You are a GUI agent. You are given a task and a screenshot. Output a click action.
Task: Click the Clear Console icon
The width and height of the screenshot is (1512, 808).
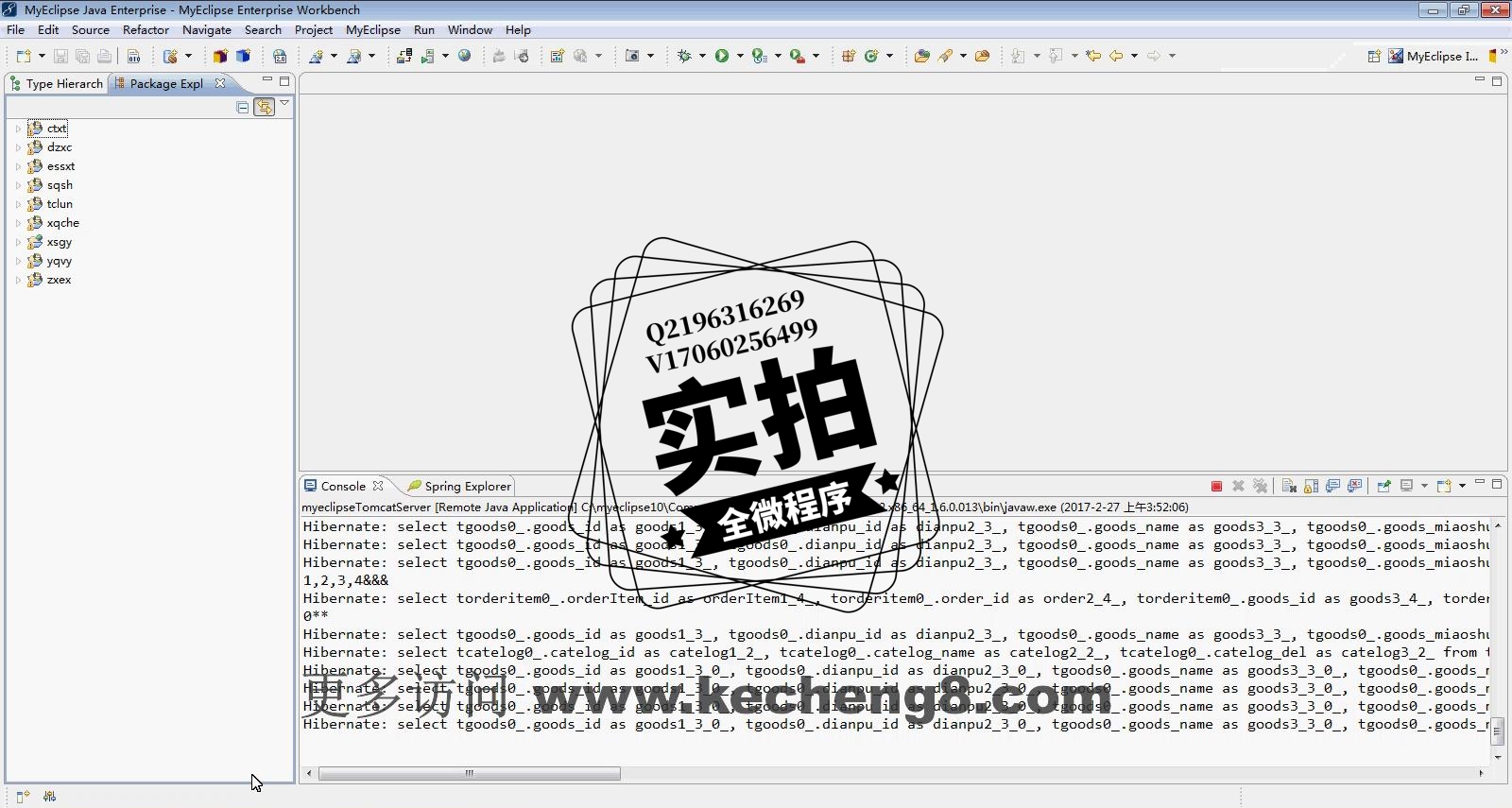[1289, 486]
